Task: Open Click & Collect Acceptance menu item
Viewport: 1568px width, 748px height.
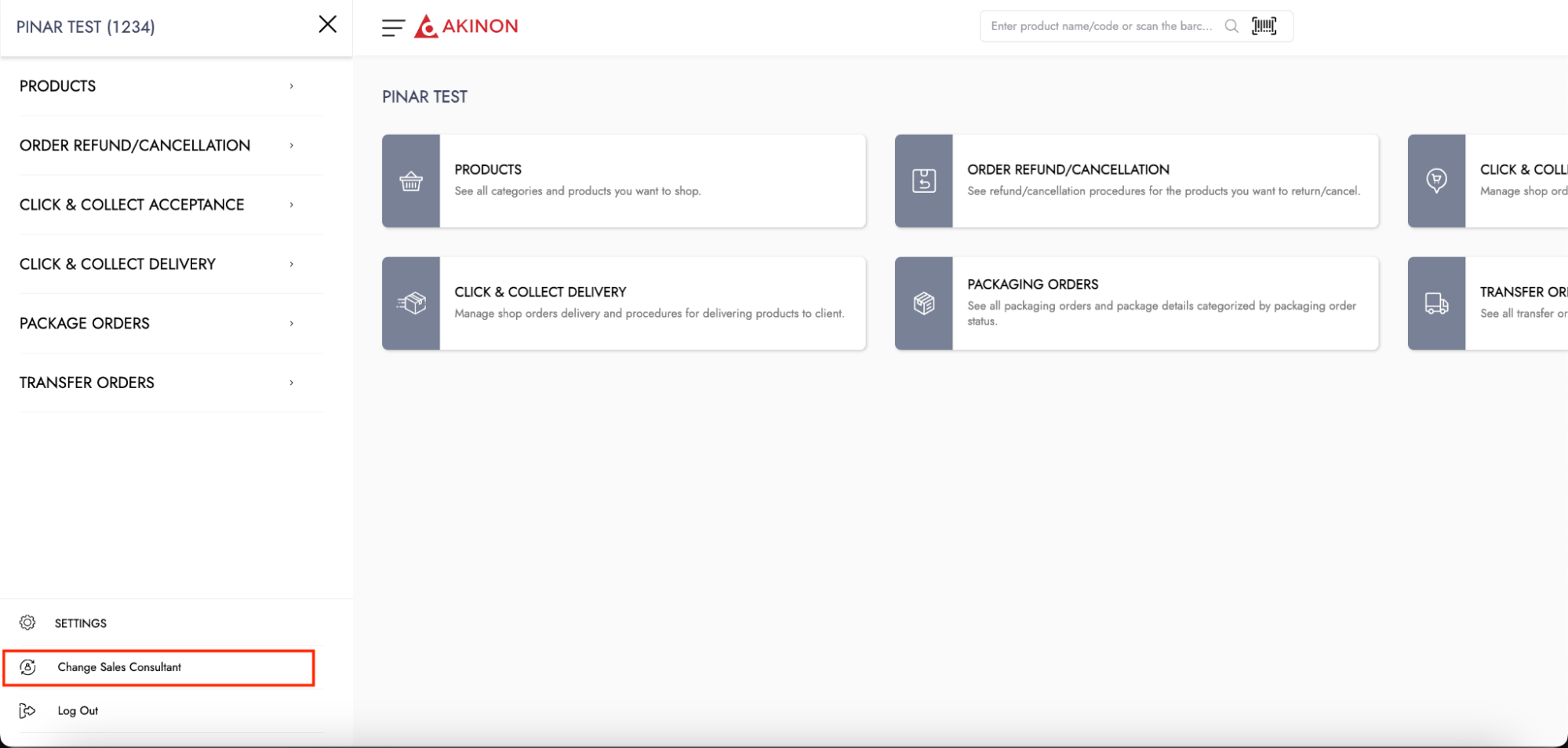Action: click(x=132, y=205)
